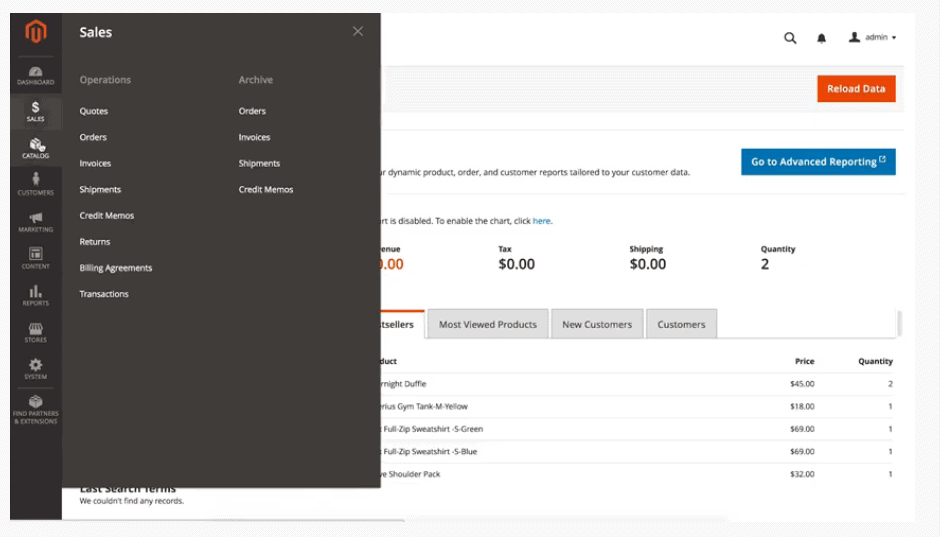Switch to Most Viewed Products tab
The width and height of the screenshot is (940, 537).
tap(487, 324)
